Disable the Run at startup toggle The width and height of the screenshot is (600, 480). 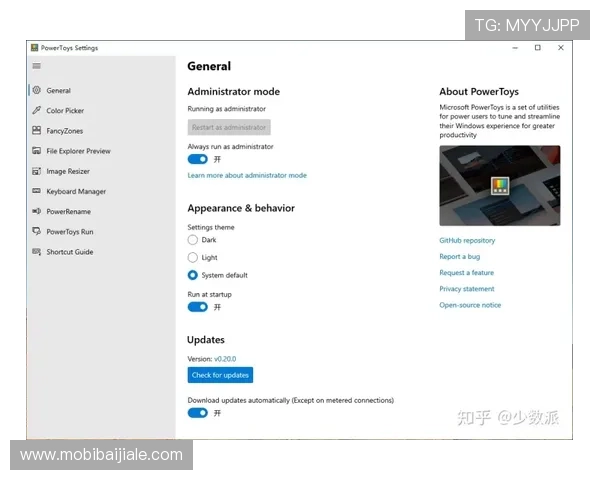(198, 307)
